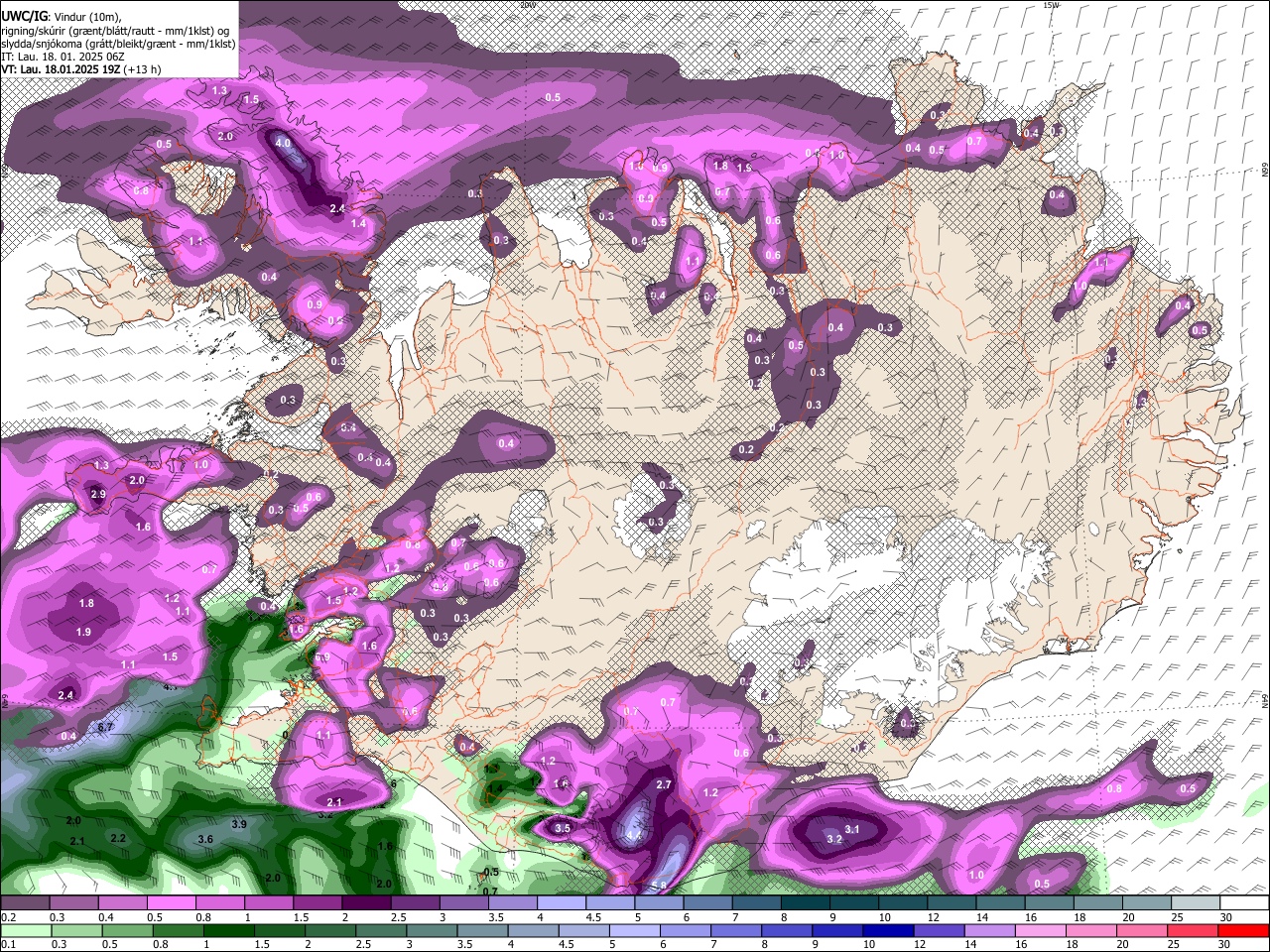Click the light lavender 4–4.5 snow legend swatch
The height and width of the screenshot is (952, 1270).
tap(562, 902)
